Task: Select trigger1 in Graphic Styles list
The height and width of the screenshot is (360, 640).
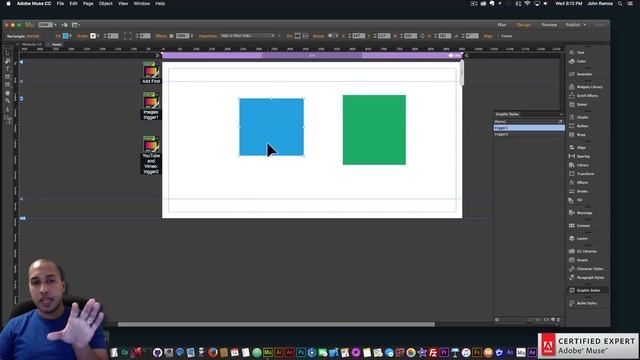Action: 529,128
